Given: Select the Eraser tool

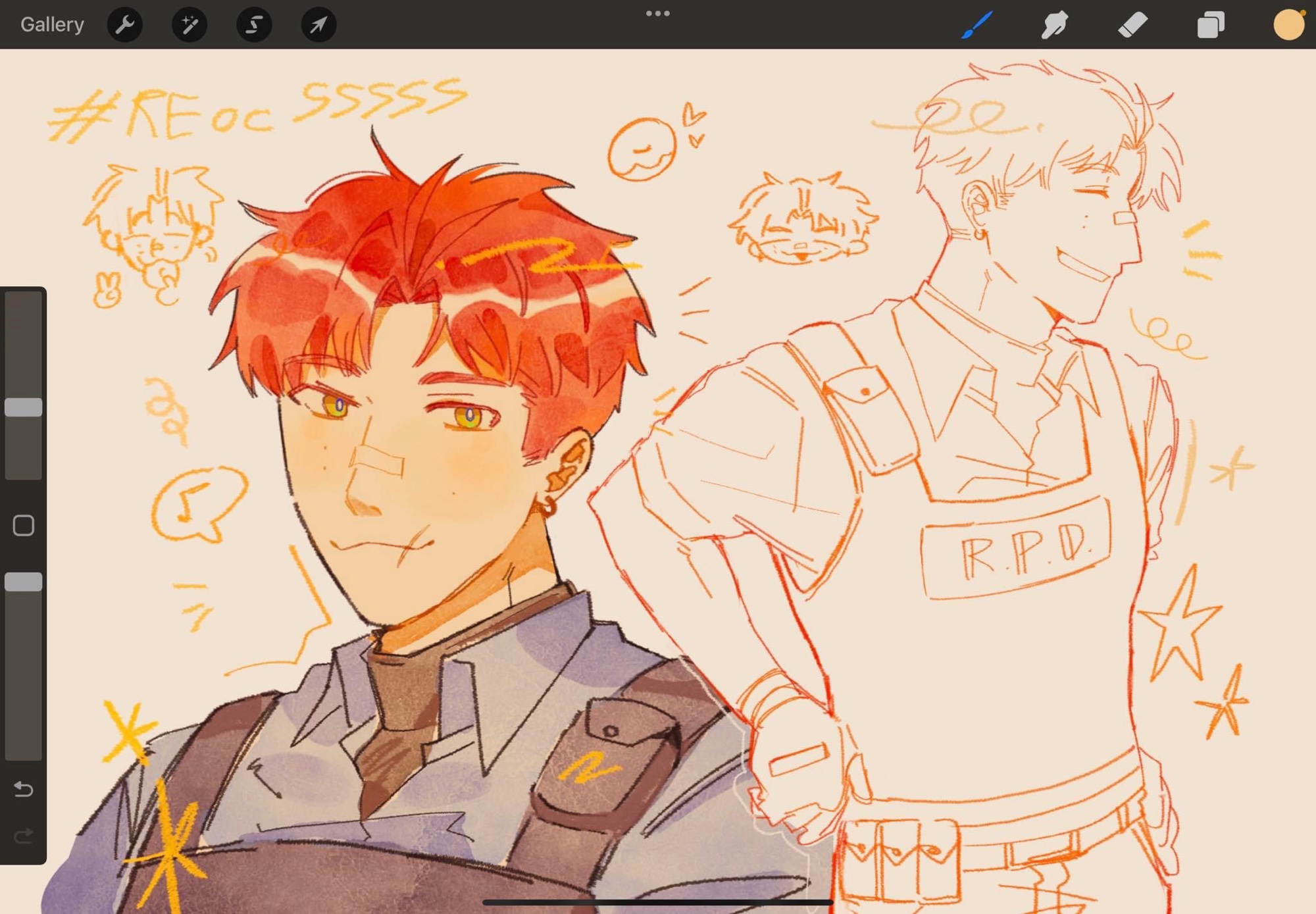Looking at the screenshot, I should (1132, 24).
